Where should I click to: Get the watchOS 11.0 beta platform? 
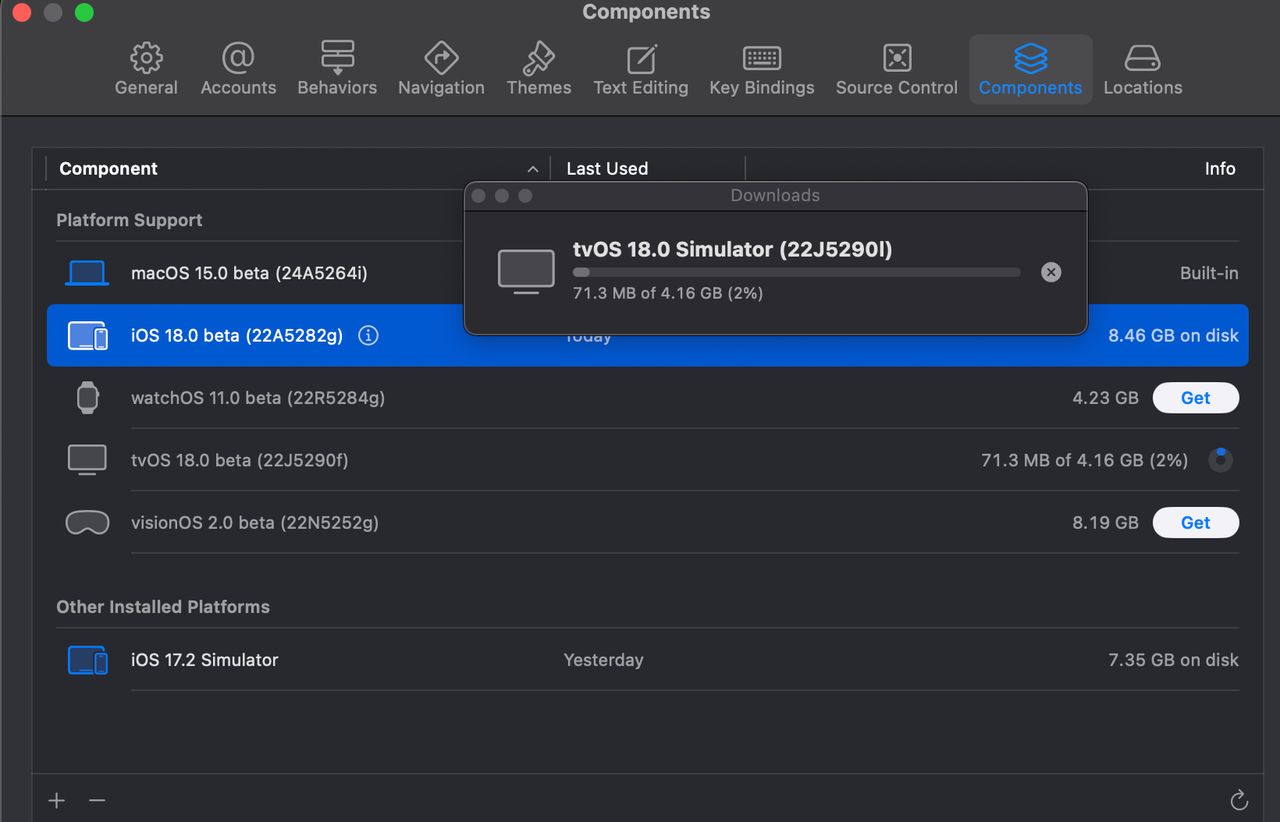click(1195, 398)
